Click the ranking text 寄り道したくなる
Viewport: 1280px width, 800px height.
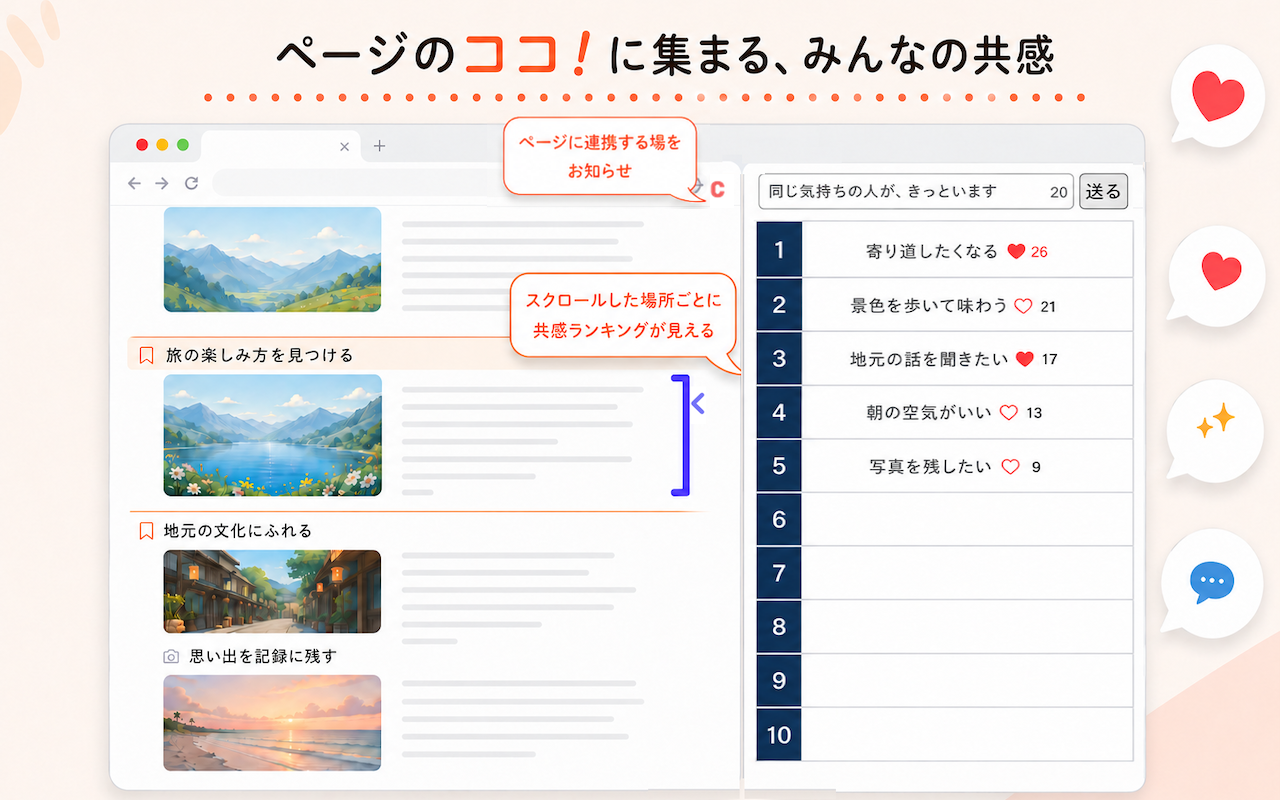point(932,252)
